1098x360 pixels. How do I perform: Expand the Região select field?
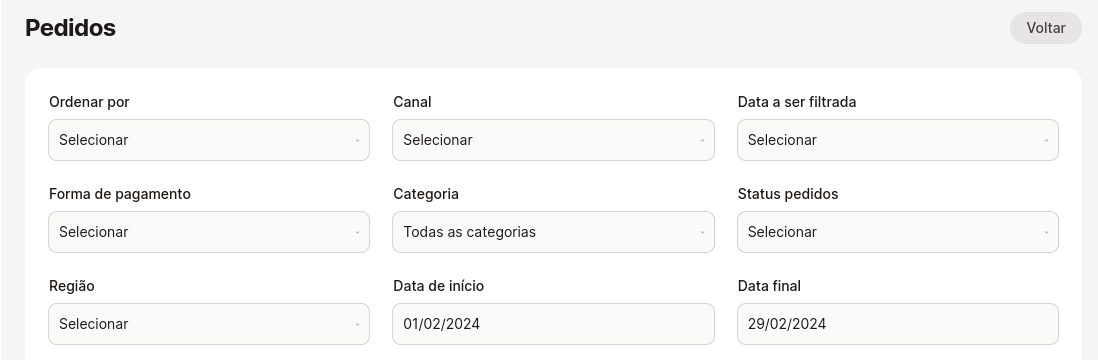pyautogui.click(x=209, y=324)
